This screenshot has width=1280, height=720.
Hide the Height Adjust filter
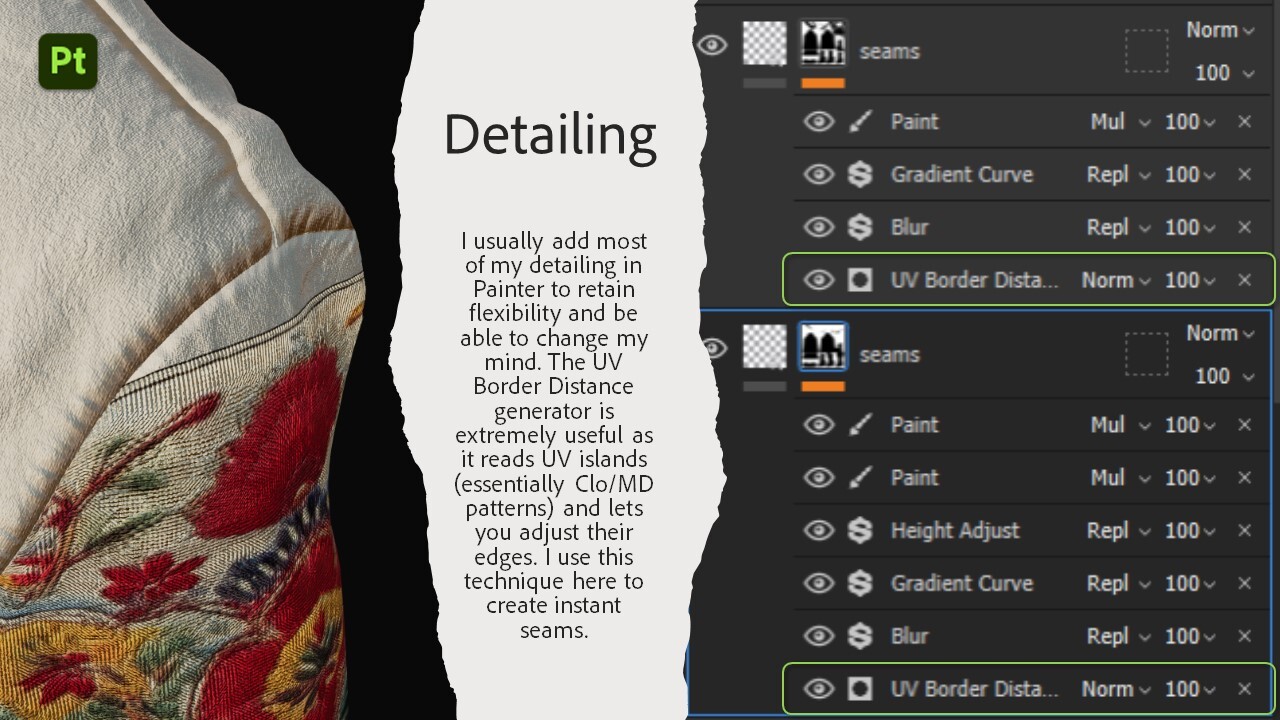click(x=819, y=531)
